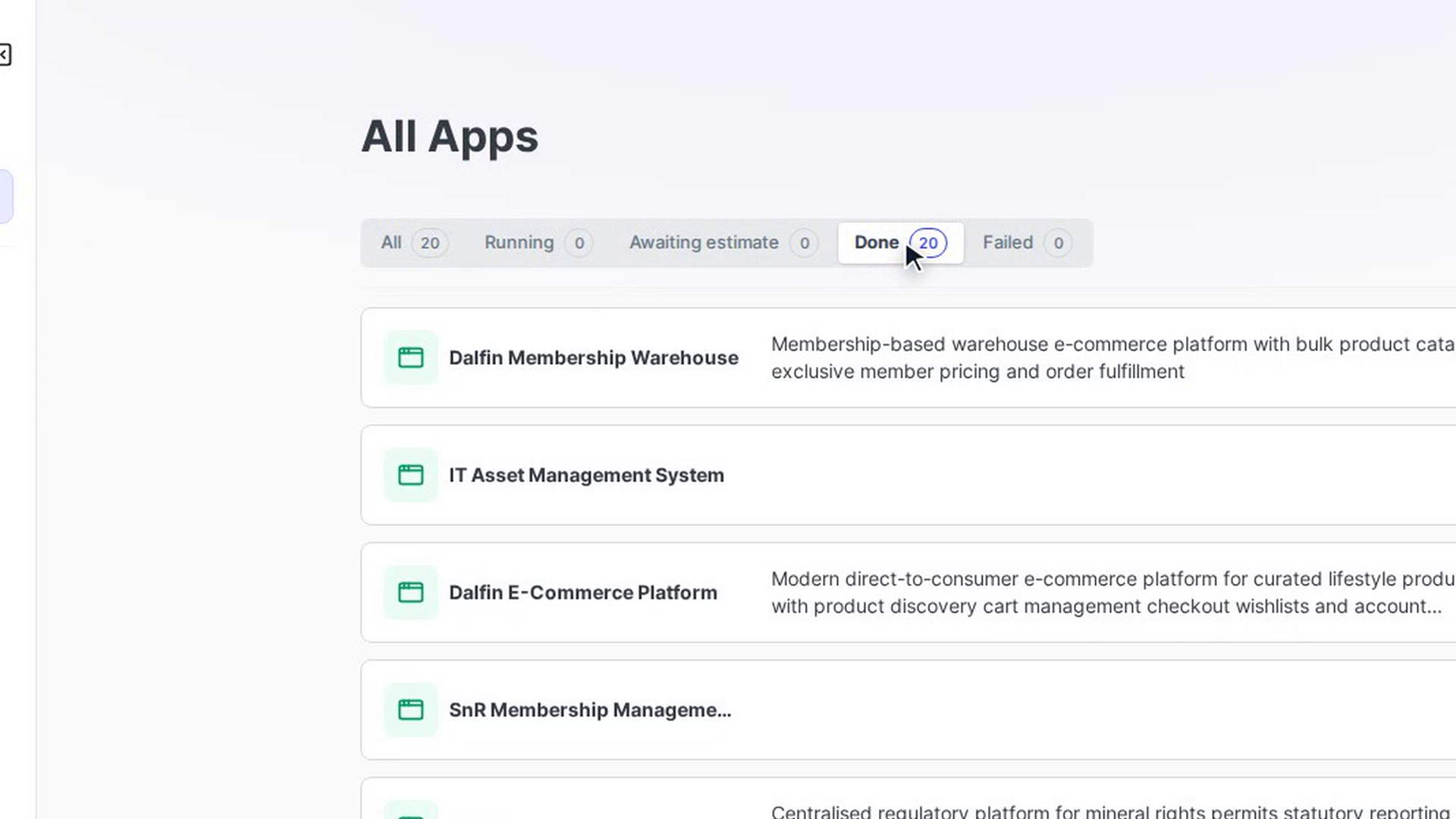Click the Dalfin E-Commerce Platform app icon
Viewport: 1456px width, 819px height.
tap(410, 592)
